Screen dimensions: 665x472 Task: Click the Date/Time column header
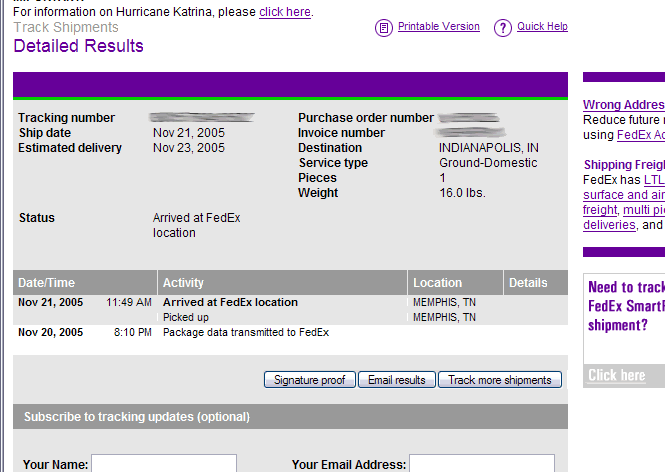85,283
